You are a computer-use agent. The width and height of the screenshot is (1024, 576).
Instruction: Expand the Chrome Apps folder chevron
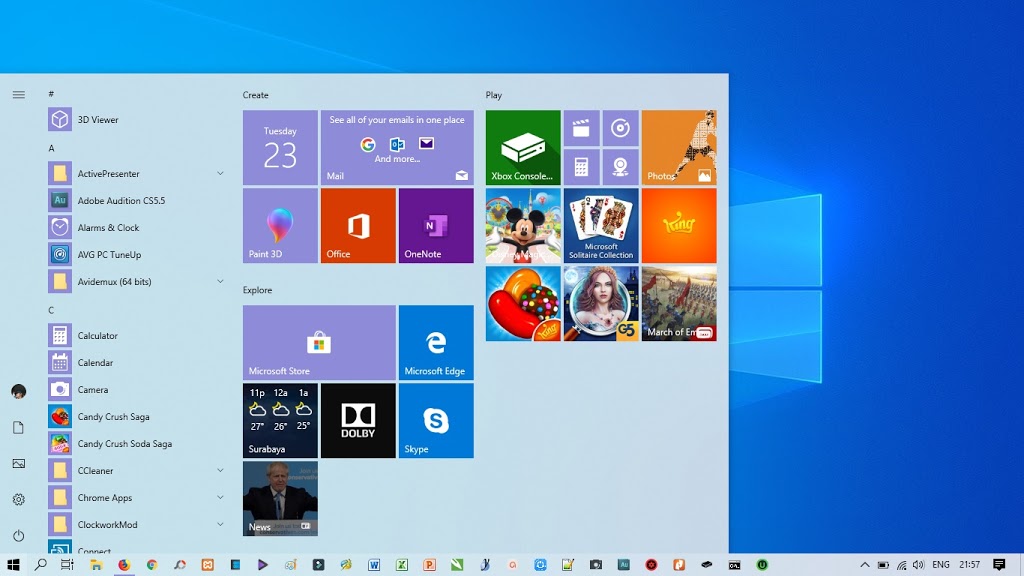pos(220,497)
